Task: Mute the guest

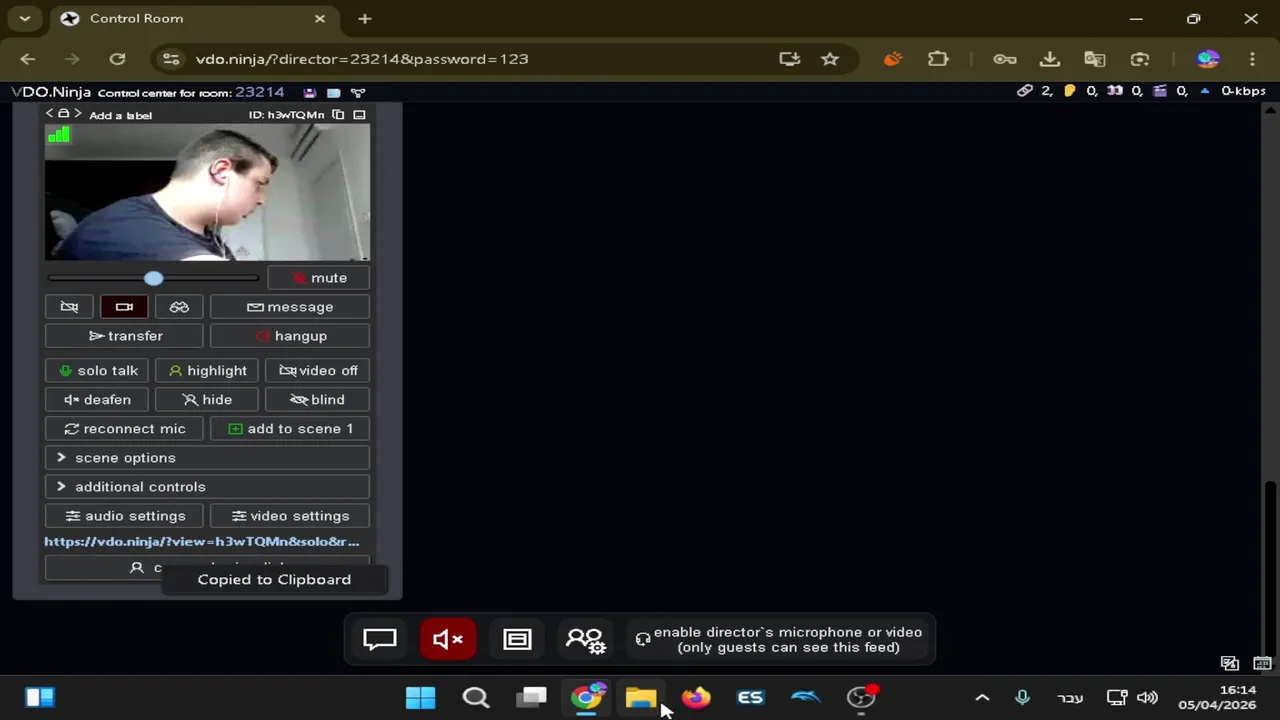Action: coord(318,278)
